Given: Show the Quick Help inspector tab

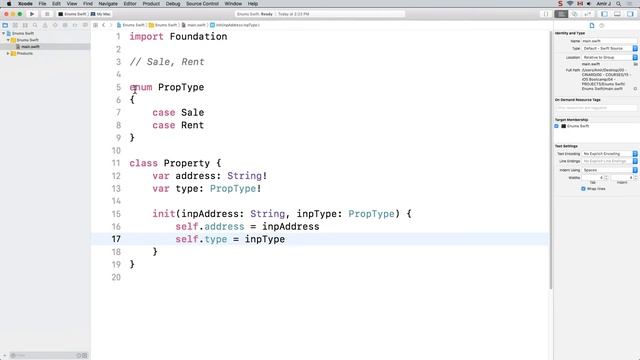Looking at the screenshot, I should coord(602,25).
